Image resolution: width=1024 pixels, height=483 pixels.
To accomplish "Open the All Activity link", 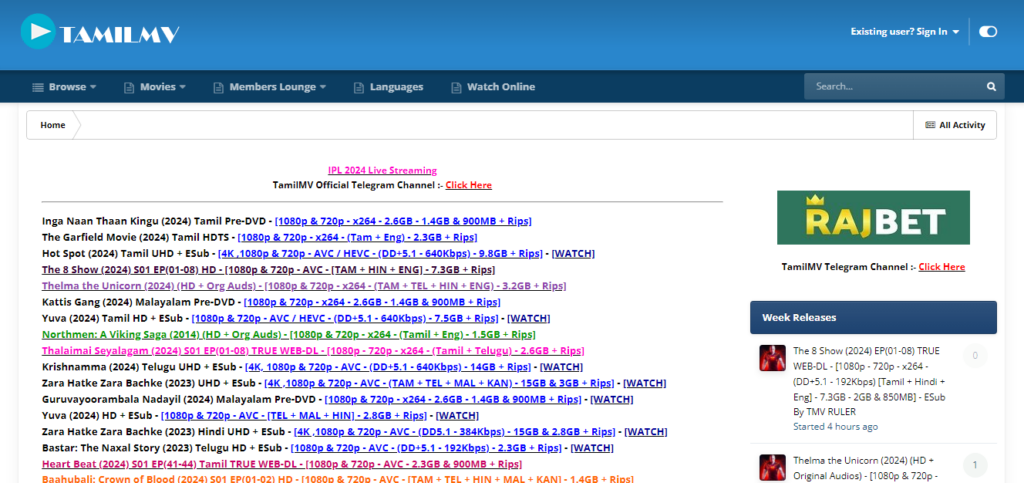I will [x=955, y=125].
